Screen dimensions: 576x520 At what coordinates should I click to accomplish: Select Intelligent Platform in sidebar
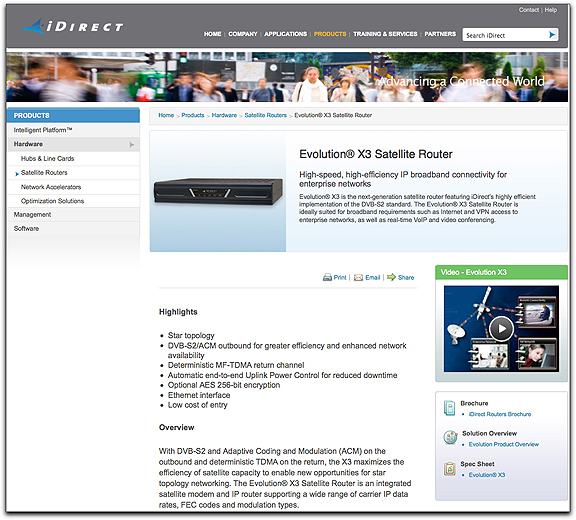pyautogui.click(x=73, y=130)
